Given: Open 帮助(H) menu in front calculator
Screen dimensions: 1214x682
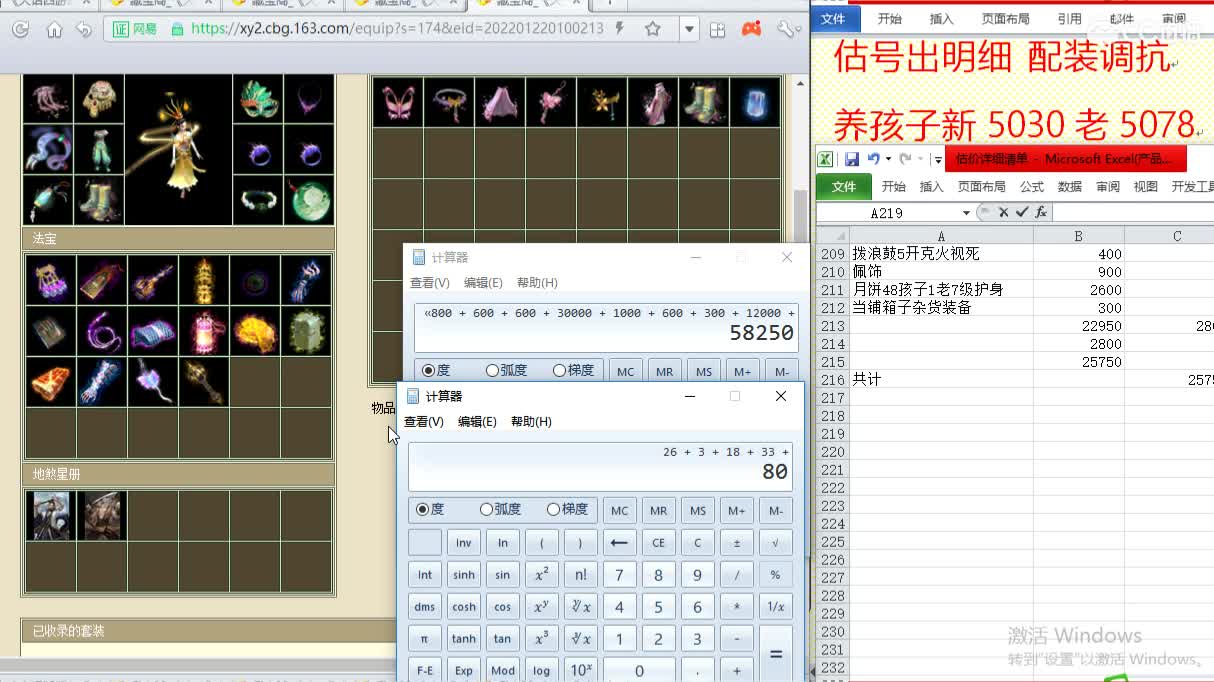Looking at the screenshot, I should point(531,422).
